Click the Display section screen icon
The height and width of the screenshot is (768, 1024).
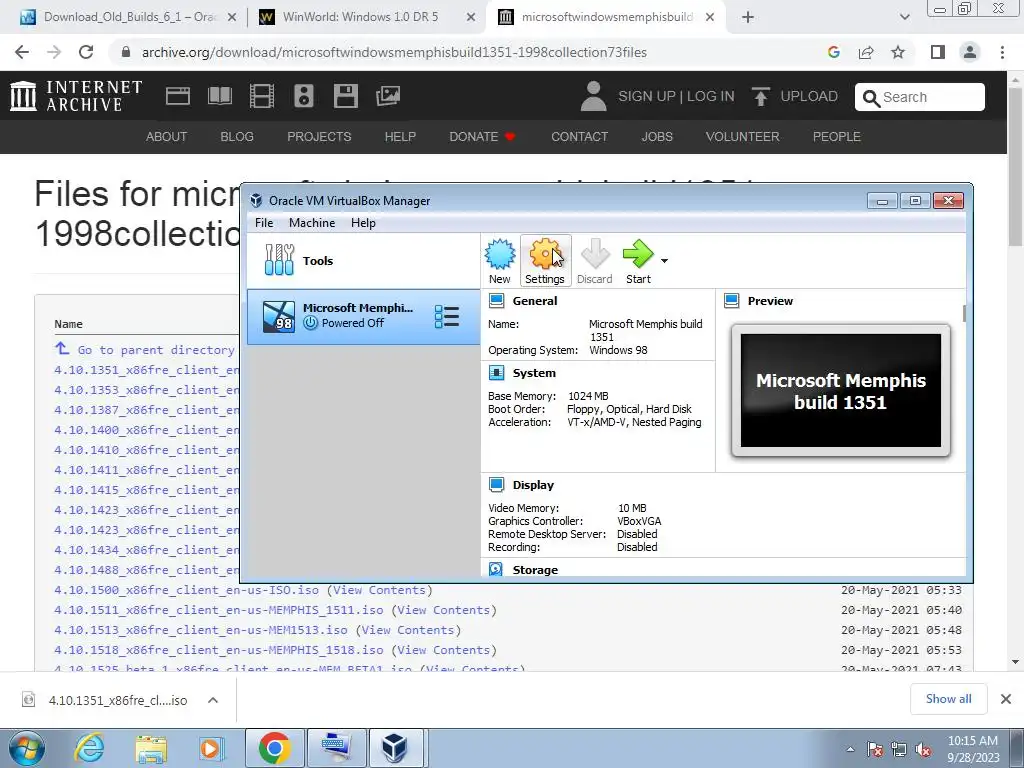pyautogui.click(x=496, y=485)
